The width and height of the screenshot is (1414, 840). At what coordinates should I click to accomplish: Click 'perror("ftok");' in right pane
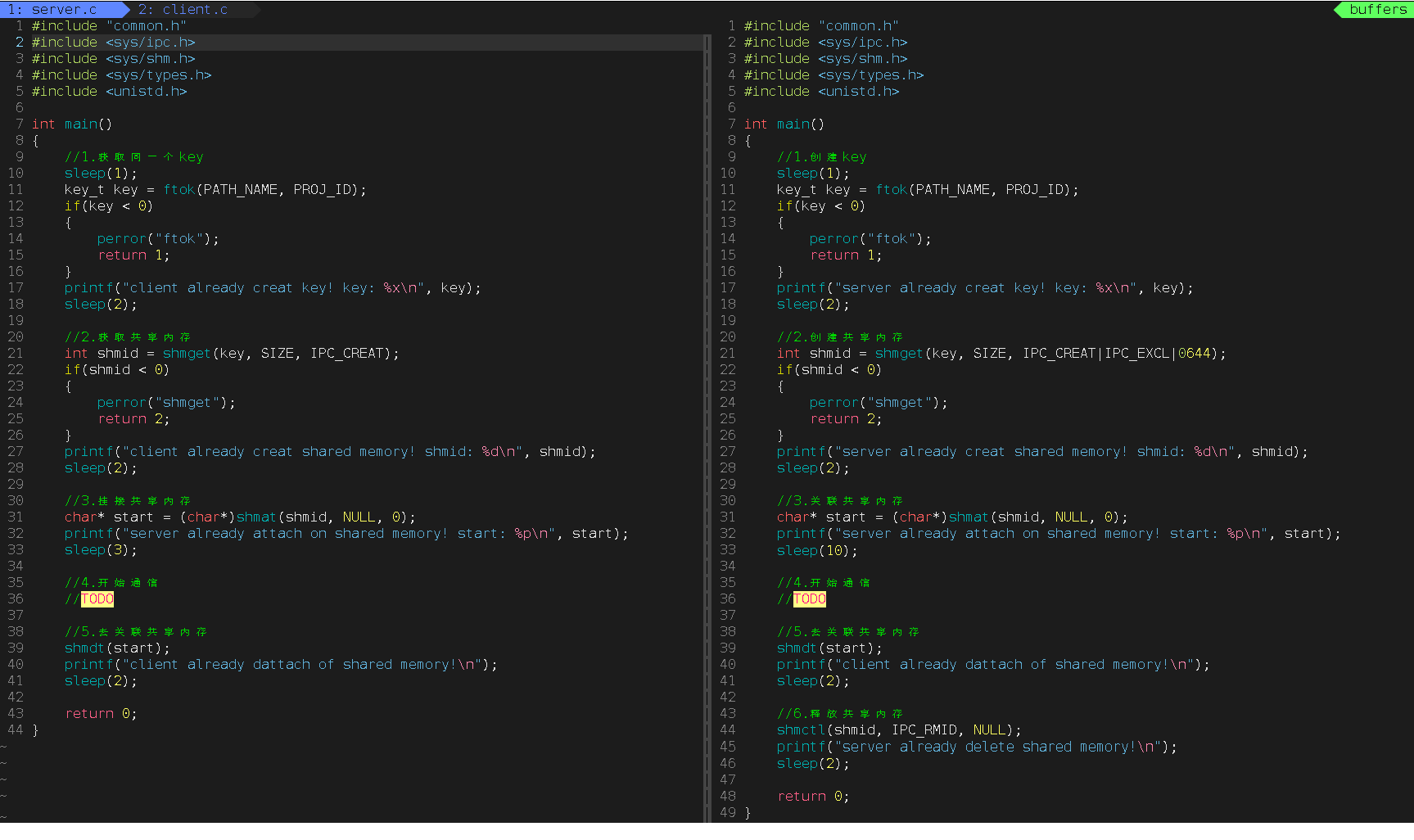tap(870, 238)
